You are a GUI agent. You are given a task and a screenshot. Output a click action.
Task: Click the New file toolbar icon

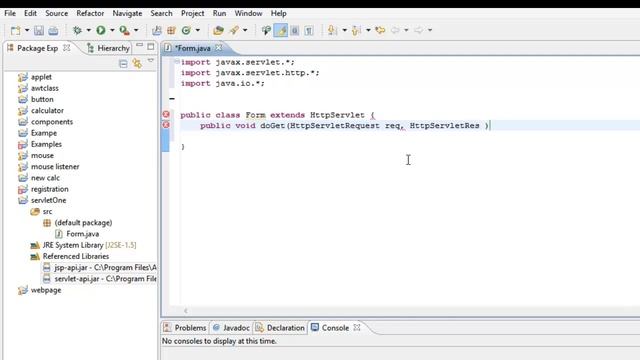point(16,30)
